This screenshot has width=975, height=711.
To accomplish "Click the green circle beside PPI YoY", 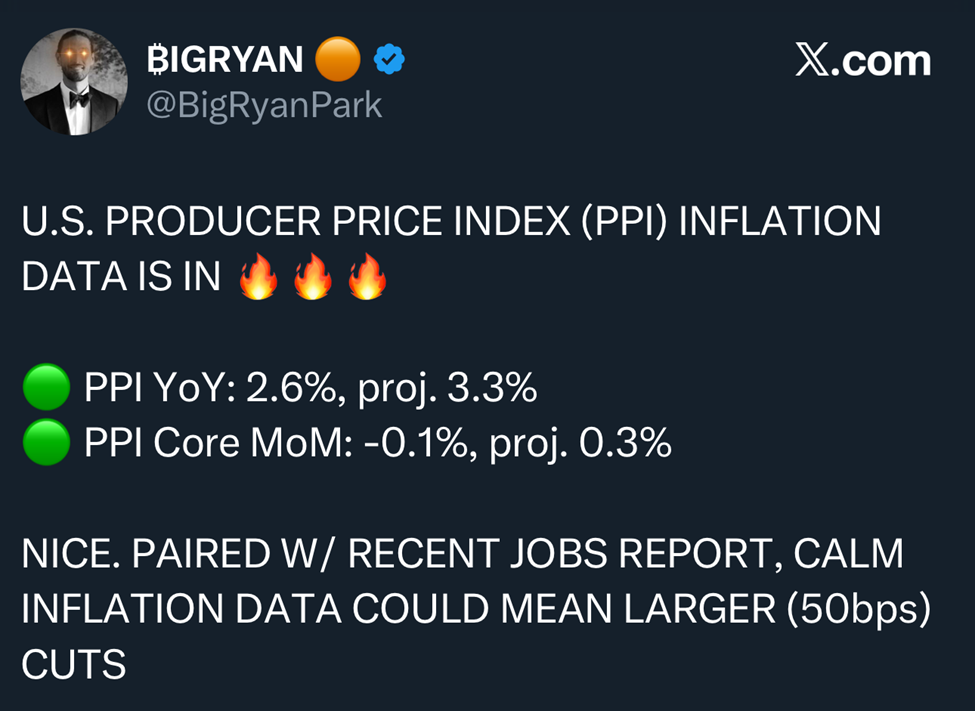I will (x=46, y=389).
